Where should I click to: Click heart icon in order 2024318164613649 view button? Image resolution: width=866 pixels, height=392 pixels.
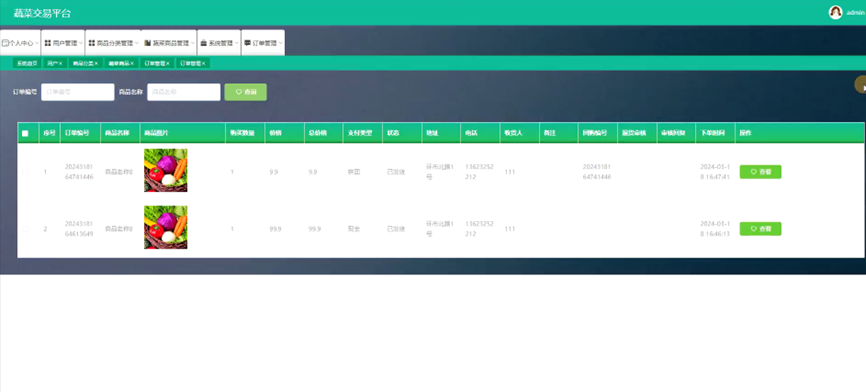[753, 229]
